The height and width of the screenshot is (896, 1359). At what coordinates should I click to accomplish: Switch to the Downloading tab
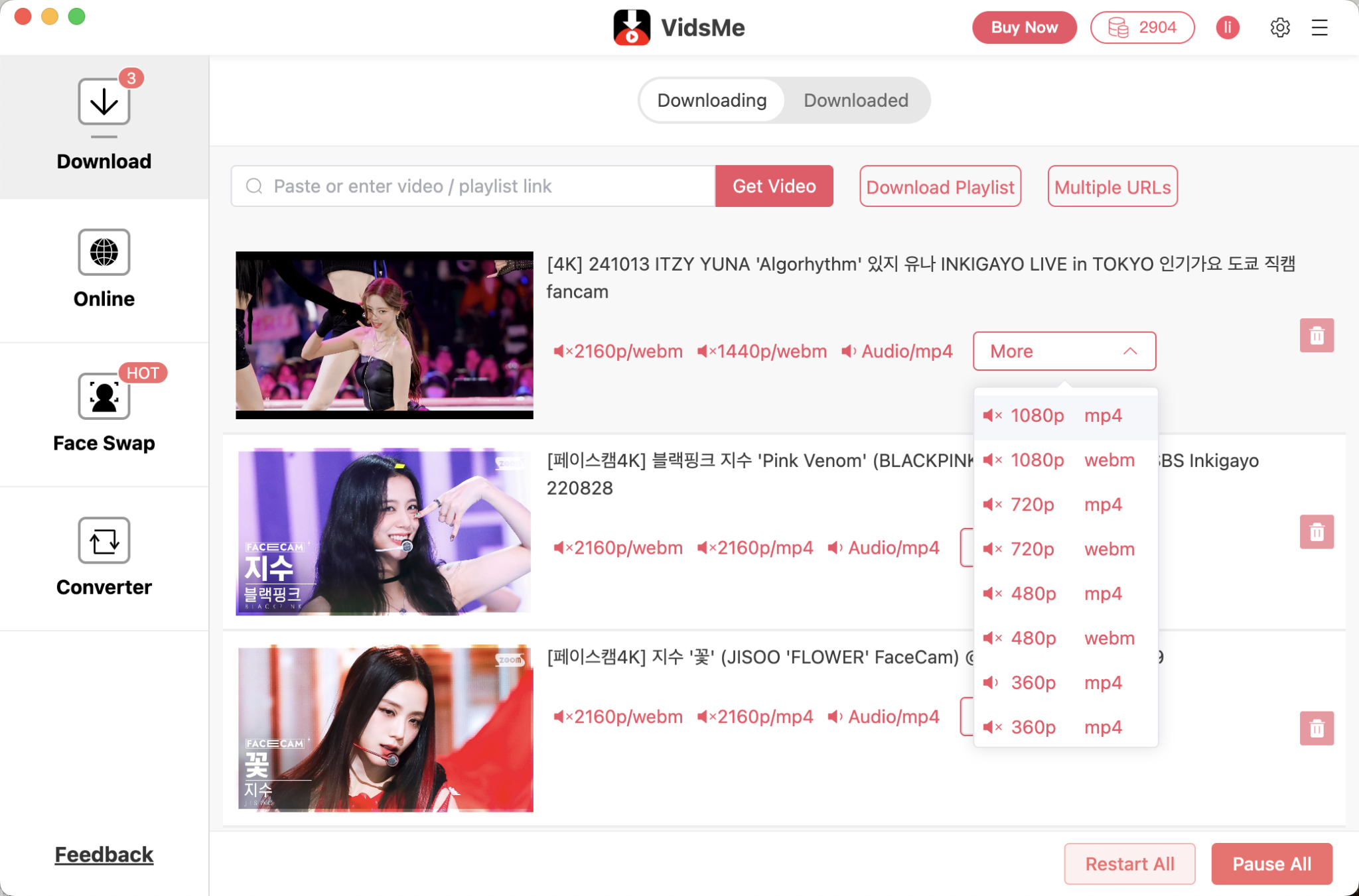[x=711, y=99]
